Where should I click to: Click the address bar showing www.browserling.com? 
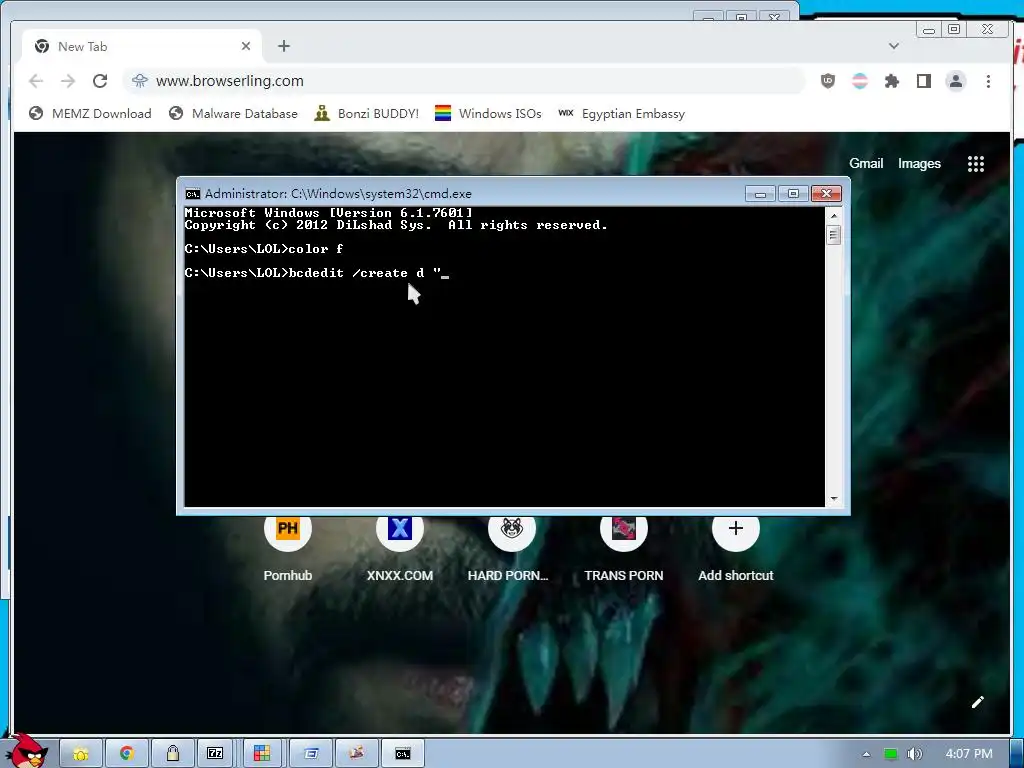(x=464, y=81)
